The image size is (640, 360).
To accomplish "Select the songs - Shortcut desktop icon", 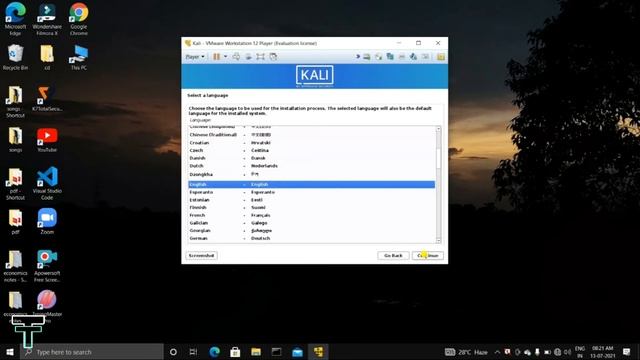I will point(16,102).
